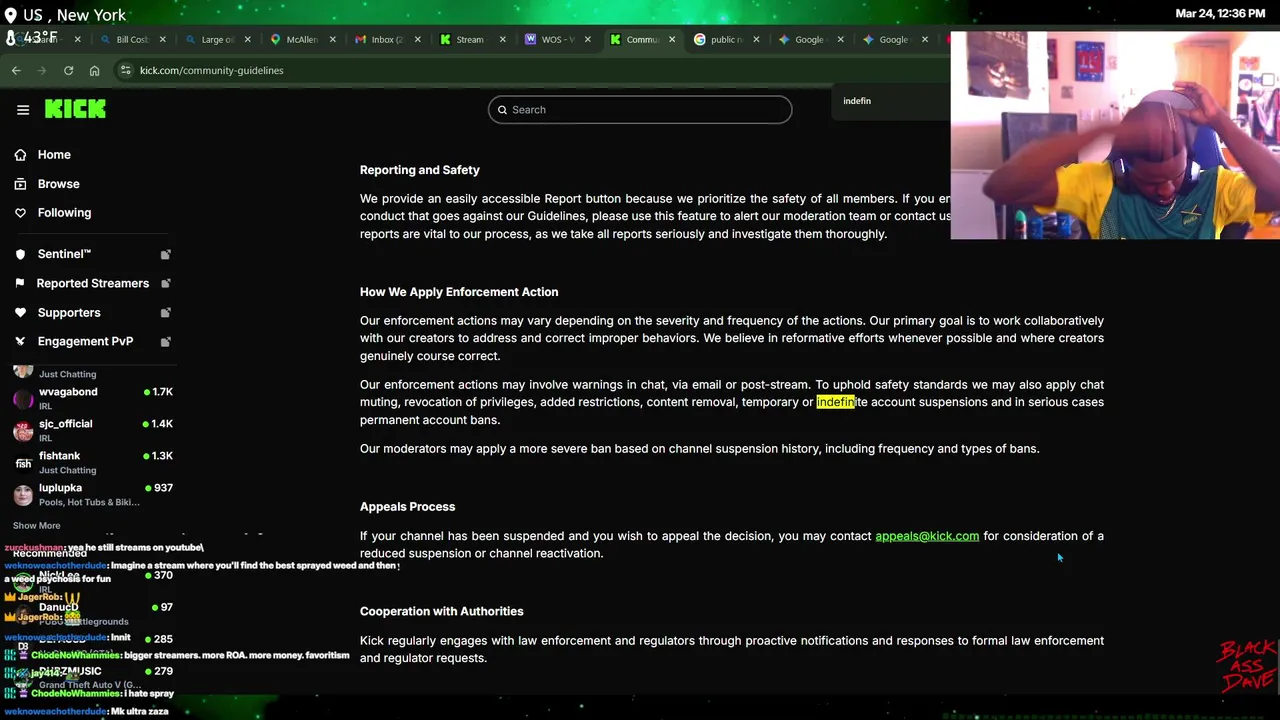This screenshot has width=1280, height=720.
Task: View site information icon in address bar
Action: coord(125,70)
